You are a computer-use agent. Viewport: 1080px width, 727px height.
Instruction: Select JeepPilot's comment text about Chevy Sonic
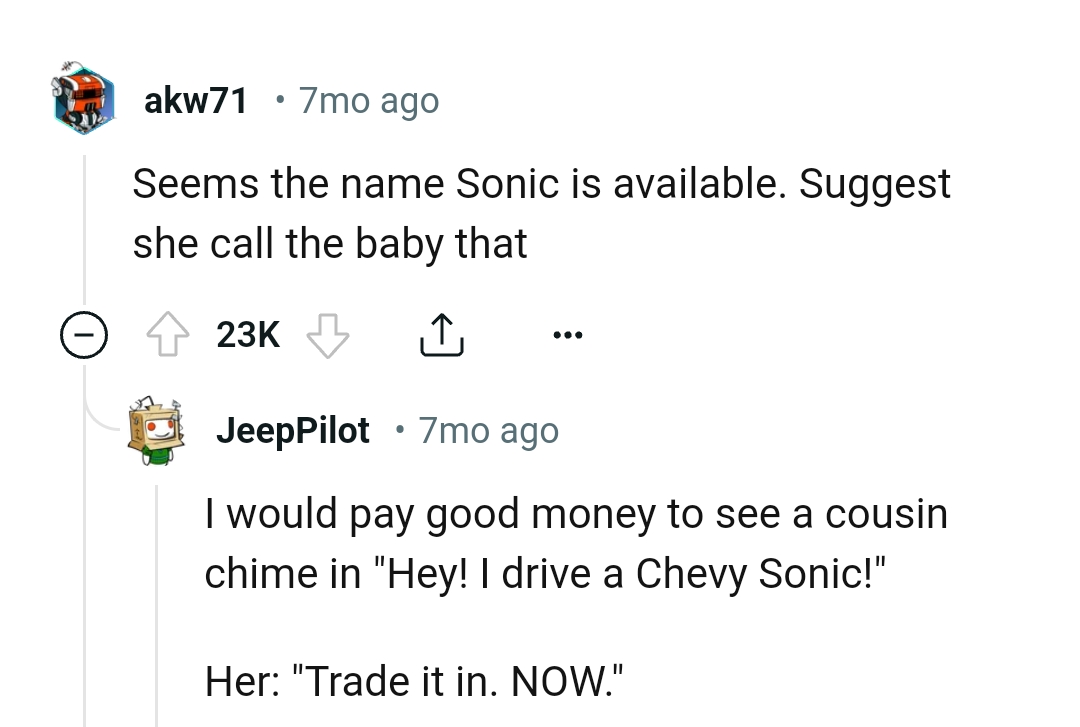click(577, 543)
